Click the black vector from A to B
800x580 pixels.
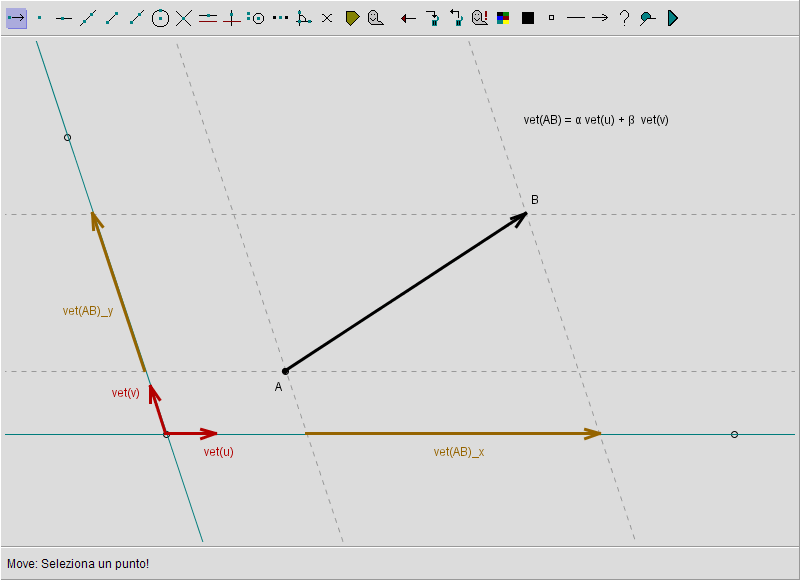pyautogui.click(x=406, y=292)
